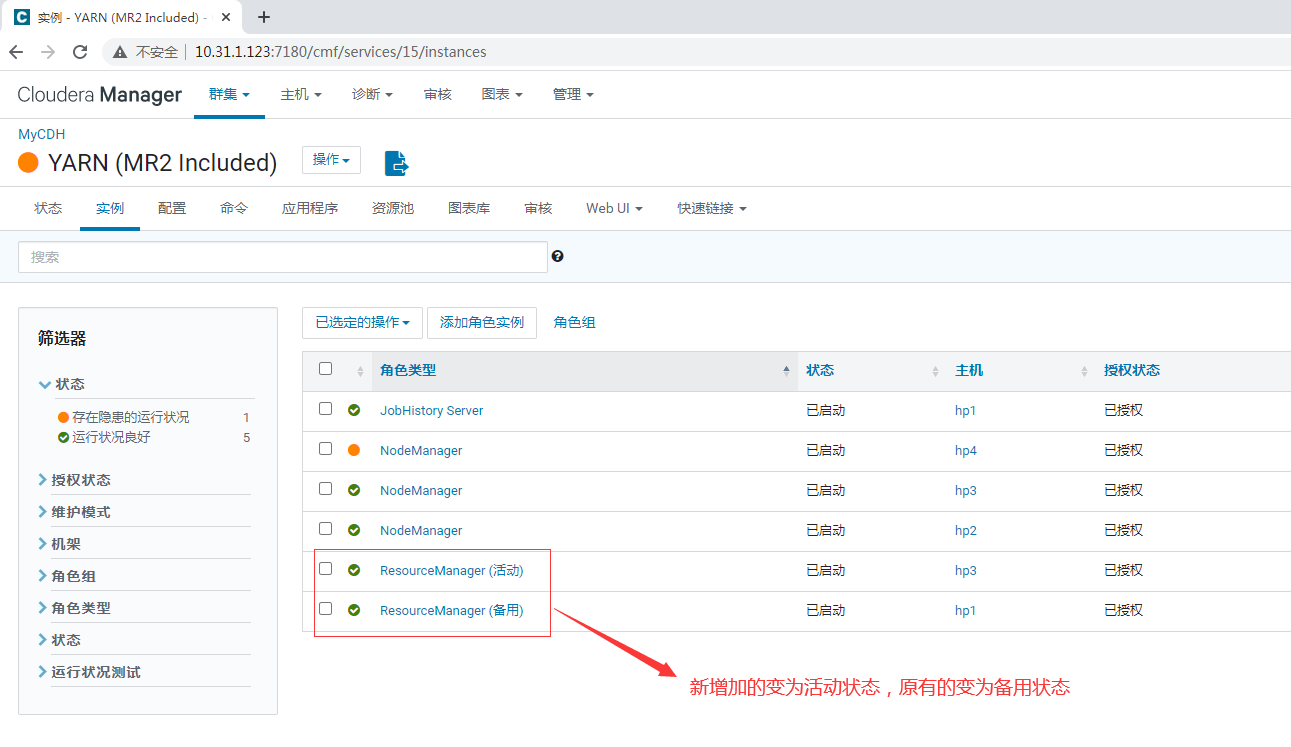Check the ResourceManager (活动) row checkbox

pos(325,569)
